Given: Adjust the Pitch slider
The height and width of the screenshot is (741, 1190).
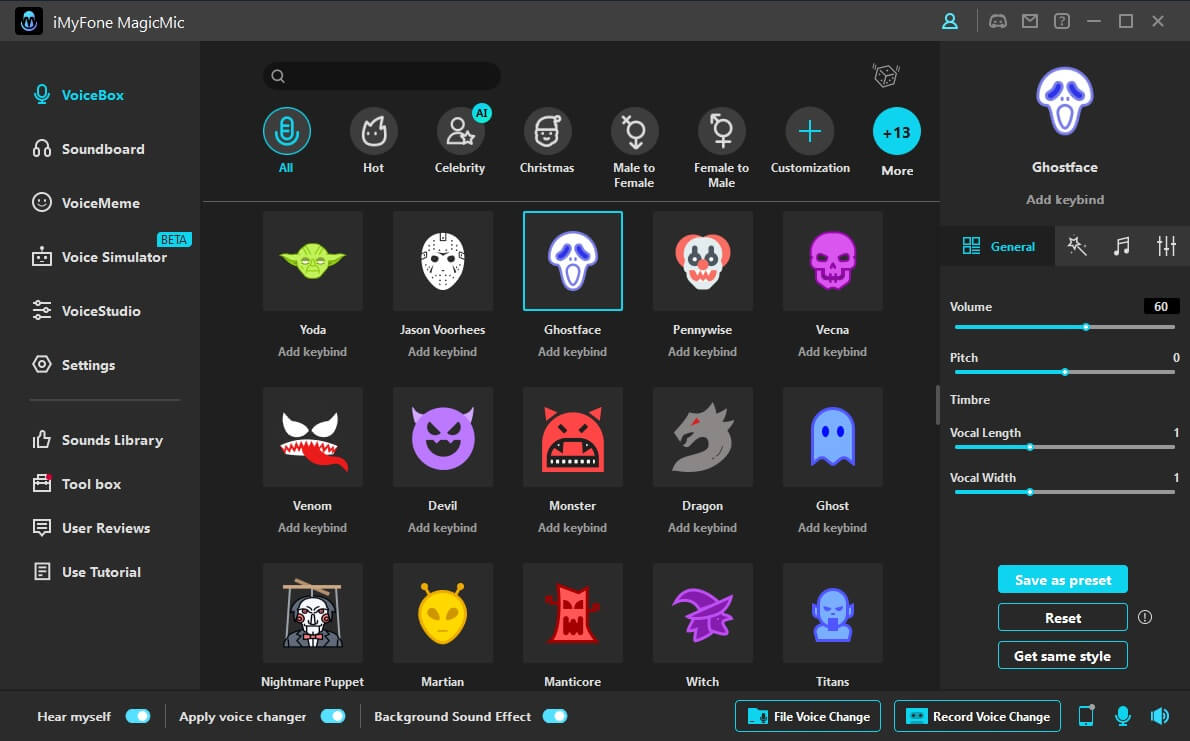Looking at the screenshot, I should [1065, 372].
